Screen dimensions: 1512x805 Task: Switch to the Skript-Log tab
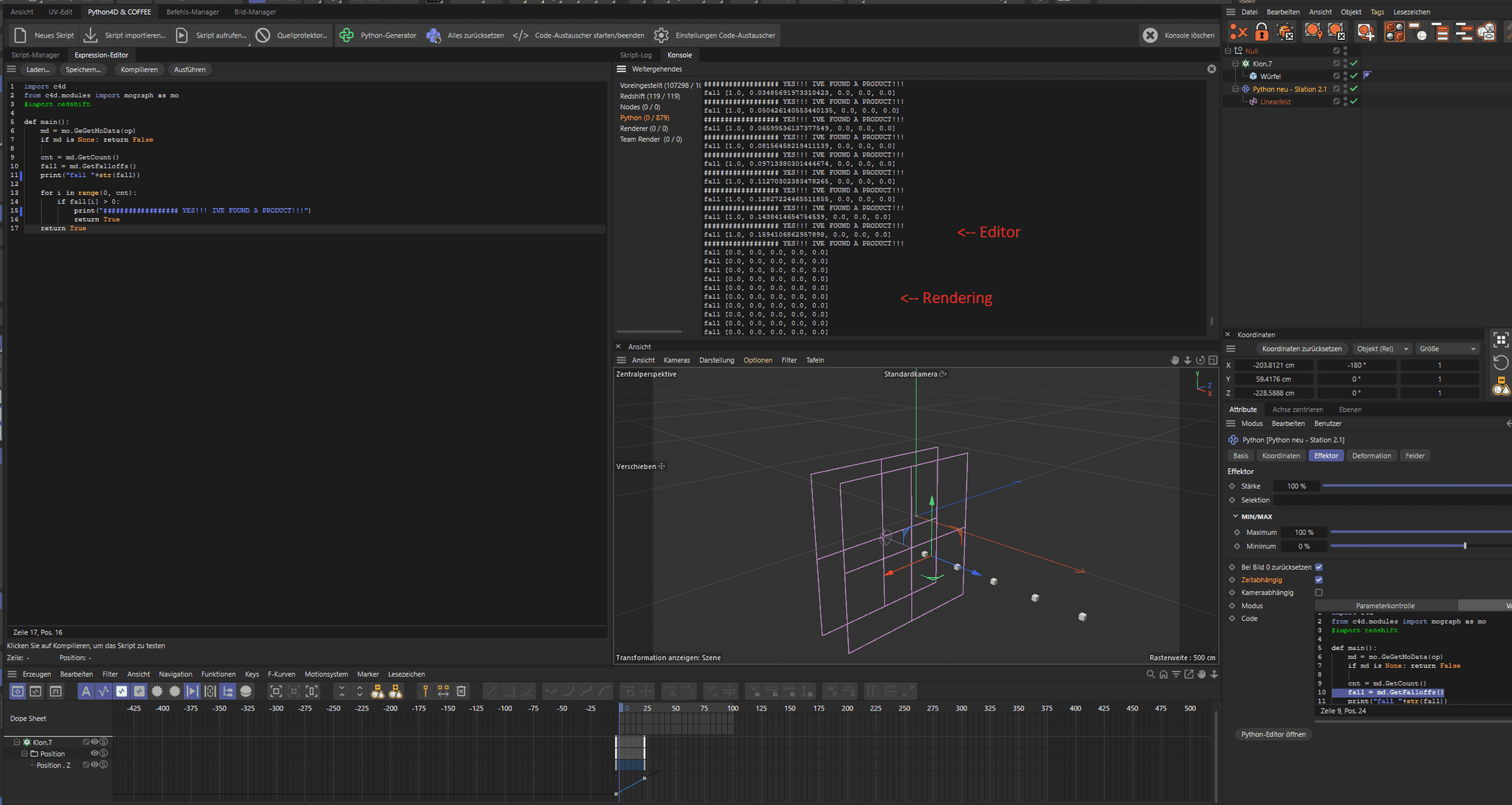tap(636, 55)
